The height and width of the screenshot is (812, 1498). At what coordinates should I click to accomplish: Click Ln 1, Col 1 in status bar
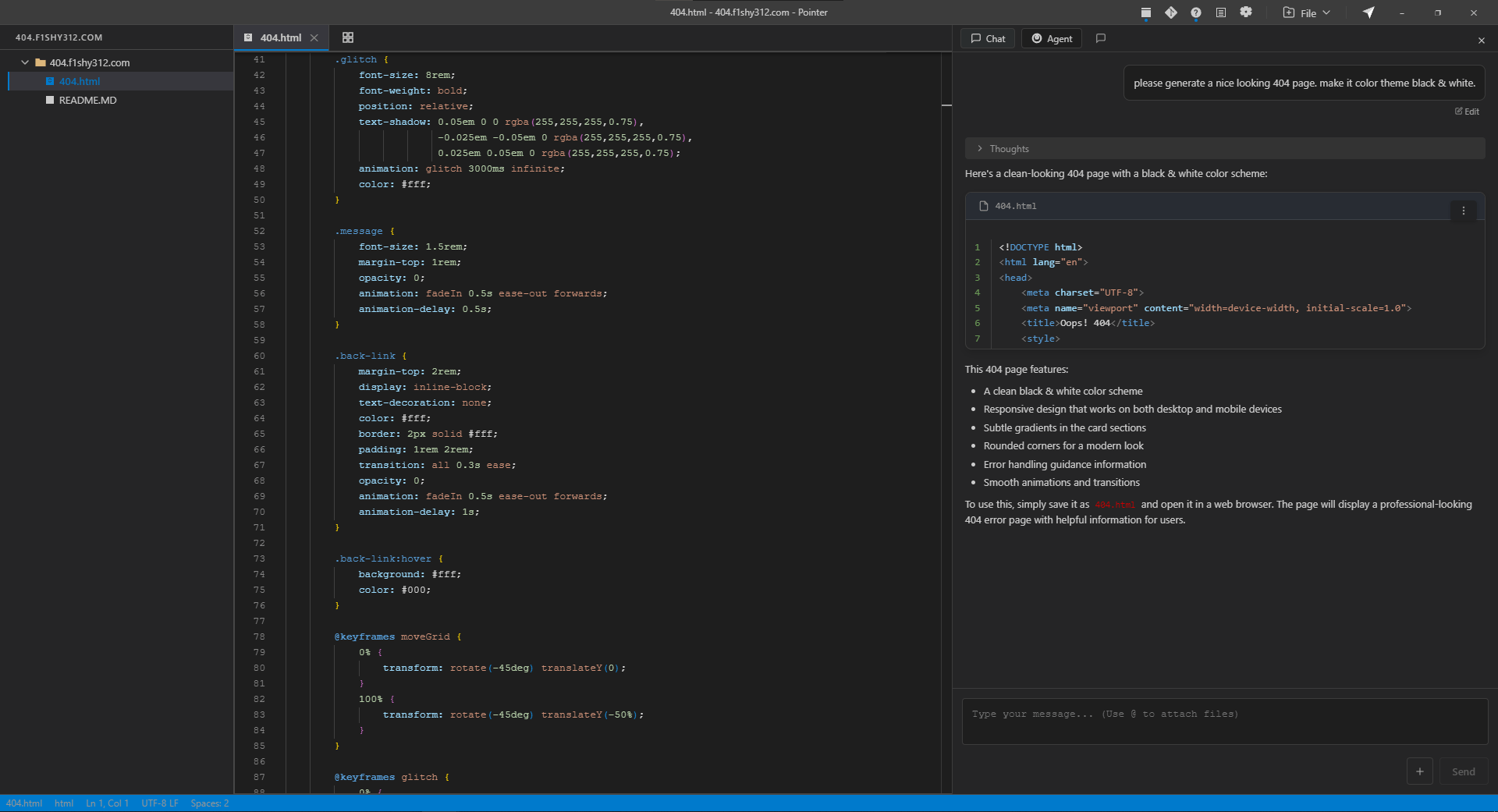pos(107,803)
